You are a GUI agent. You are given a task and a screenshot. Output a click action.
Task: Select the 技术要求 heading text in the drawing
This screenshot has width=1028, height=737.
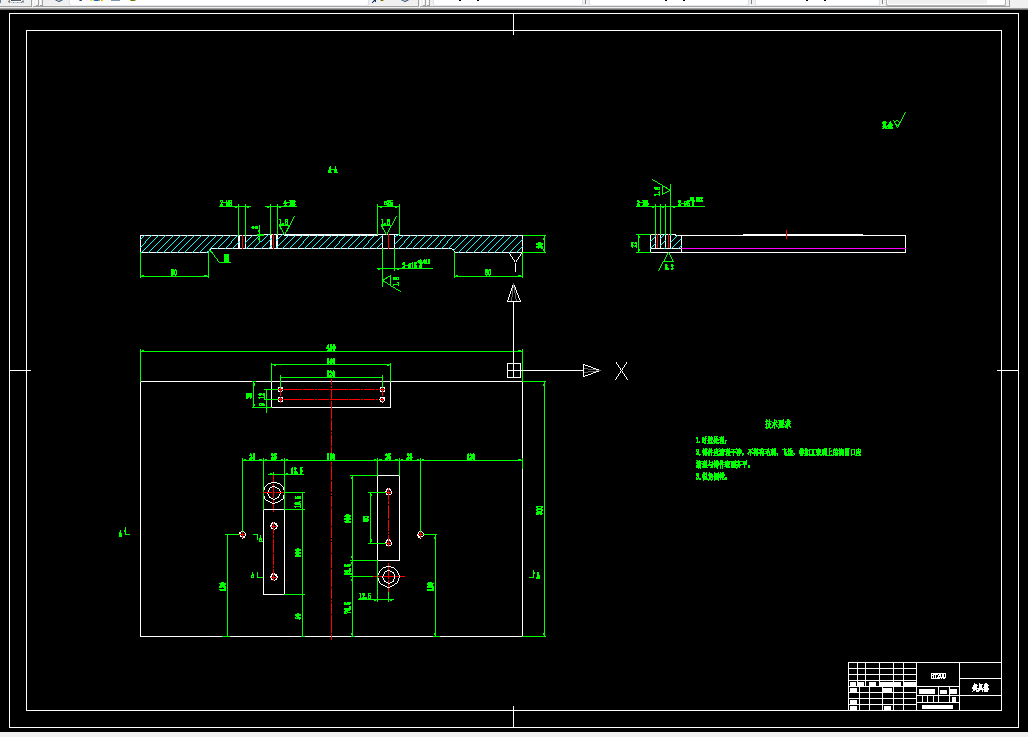(x=778, y=424)
